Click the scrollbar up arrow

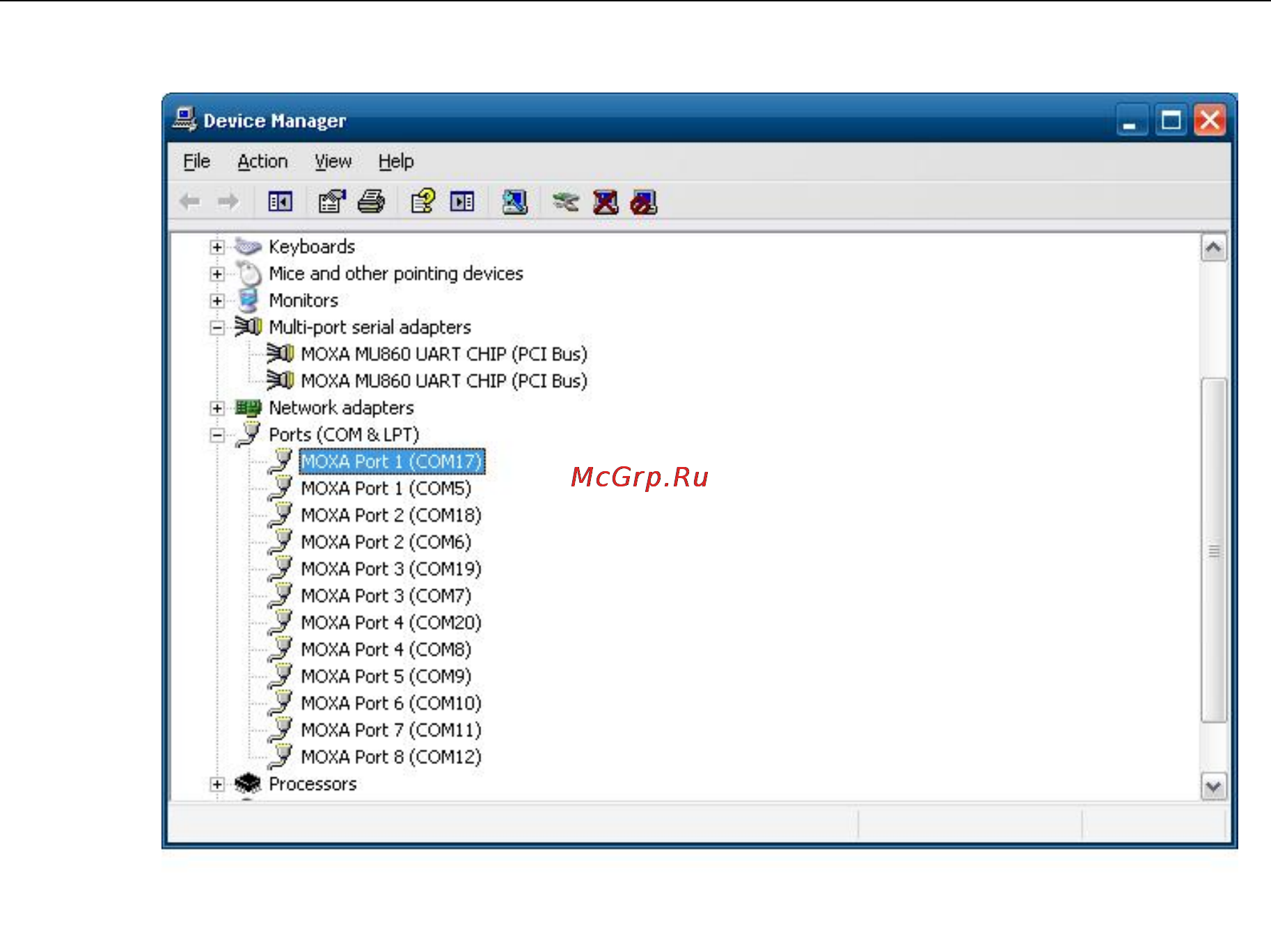(x=1213, y=248)
